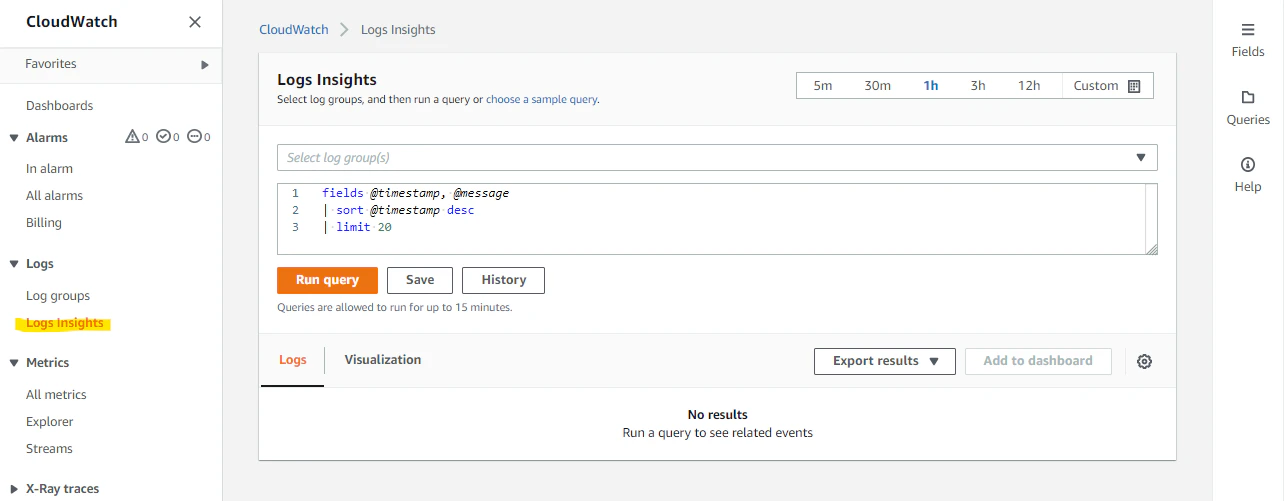
Task: Switch to the Logs results tab
Action: coord(293,360)
